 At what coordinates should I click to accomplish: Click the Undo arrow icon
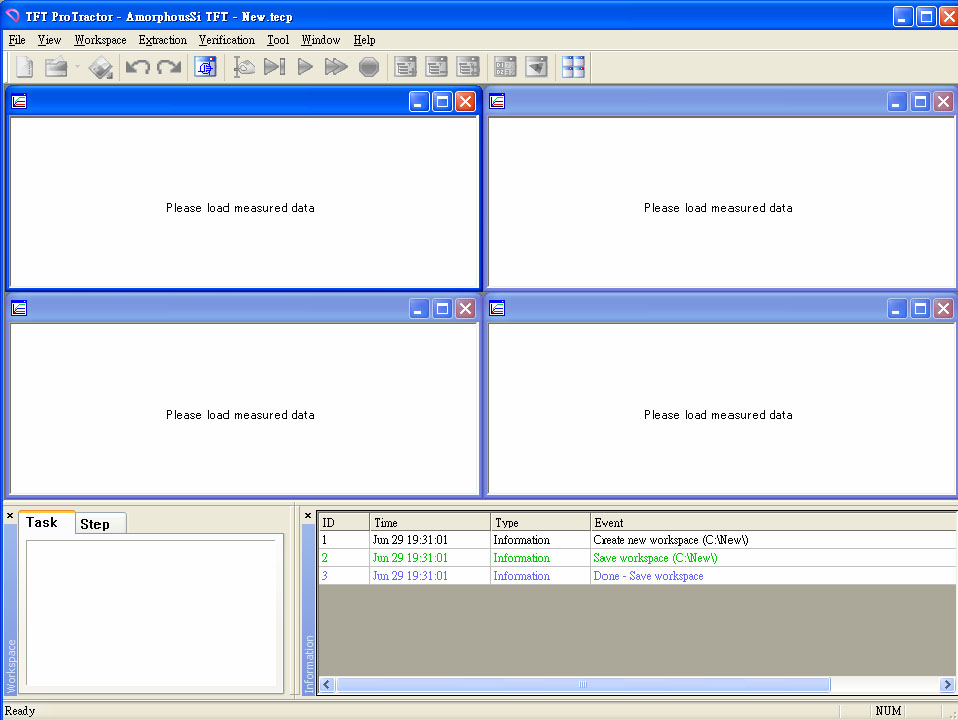[x=137, y=67]
